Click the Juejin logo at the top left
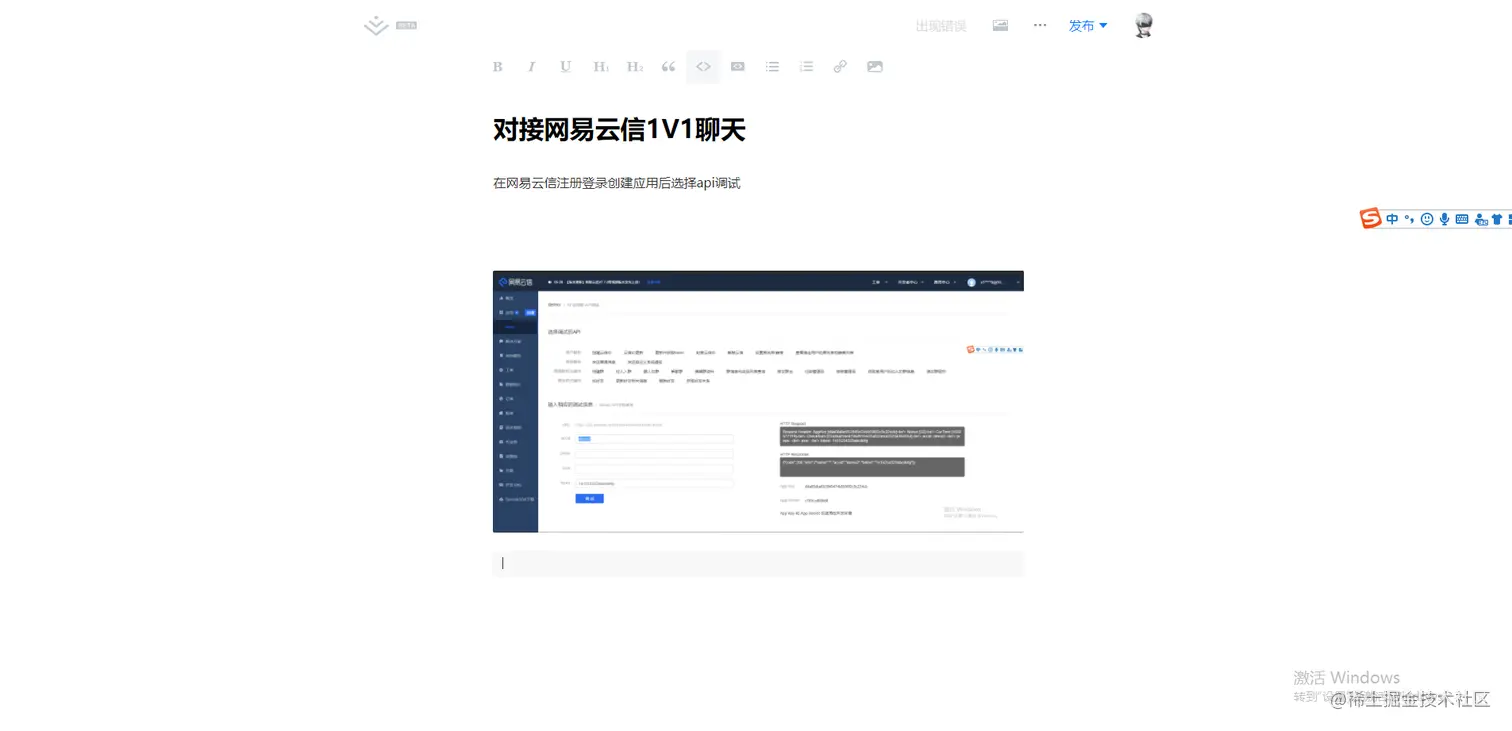Image resolution: width=1512 pixels, height=731 pixels. click(x=376, y=26)
